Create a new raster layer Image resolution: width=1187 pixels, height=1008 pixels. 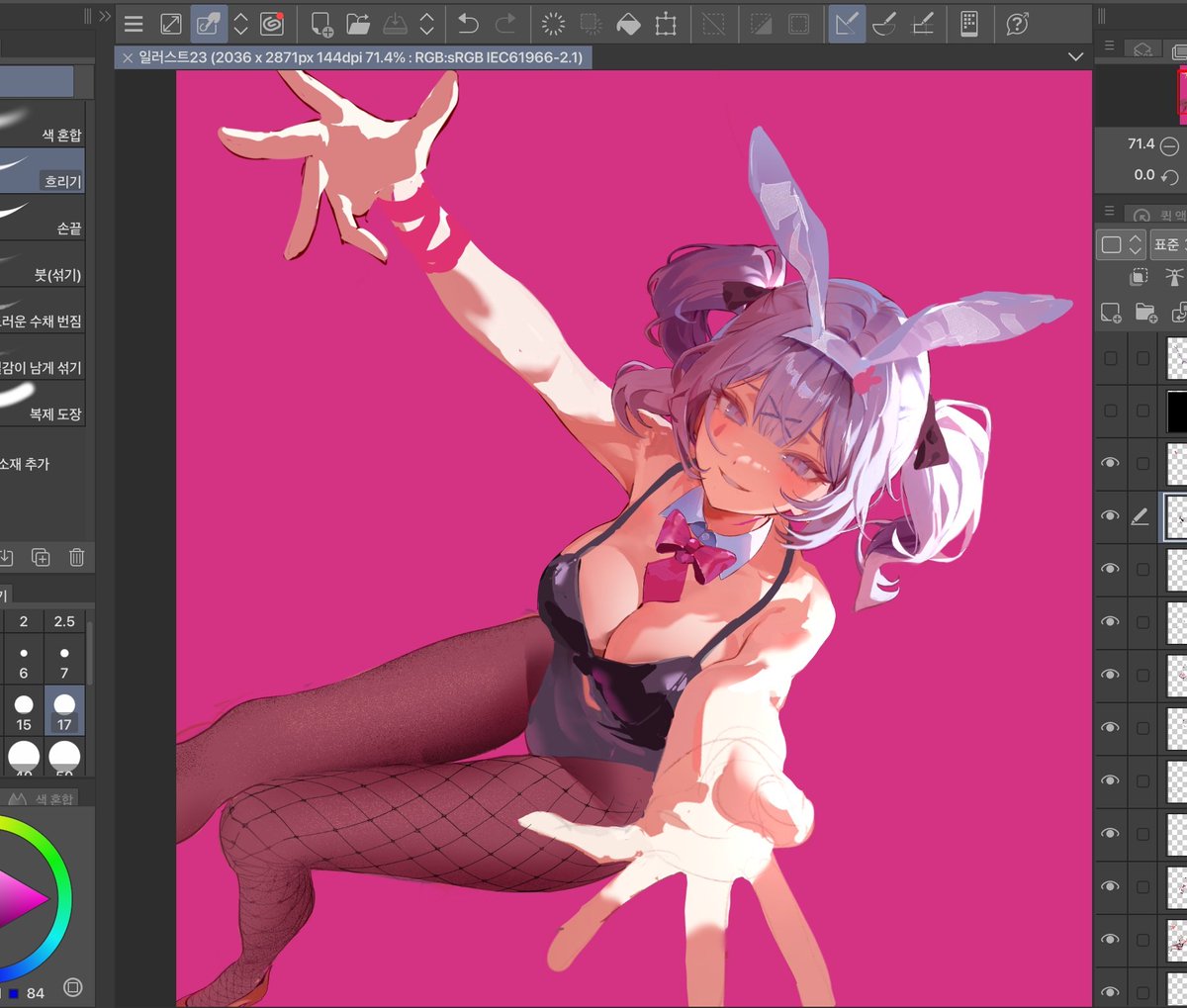click(x=1111, y=314)
